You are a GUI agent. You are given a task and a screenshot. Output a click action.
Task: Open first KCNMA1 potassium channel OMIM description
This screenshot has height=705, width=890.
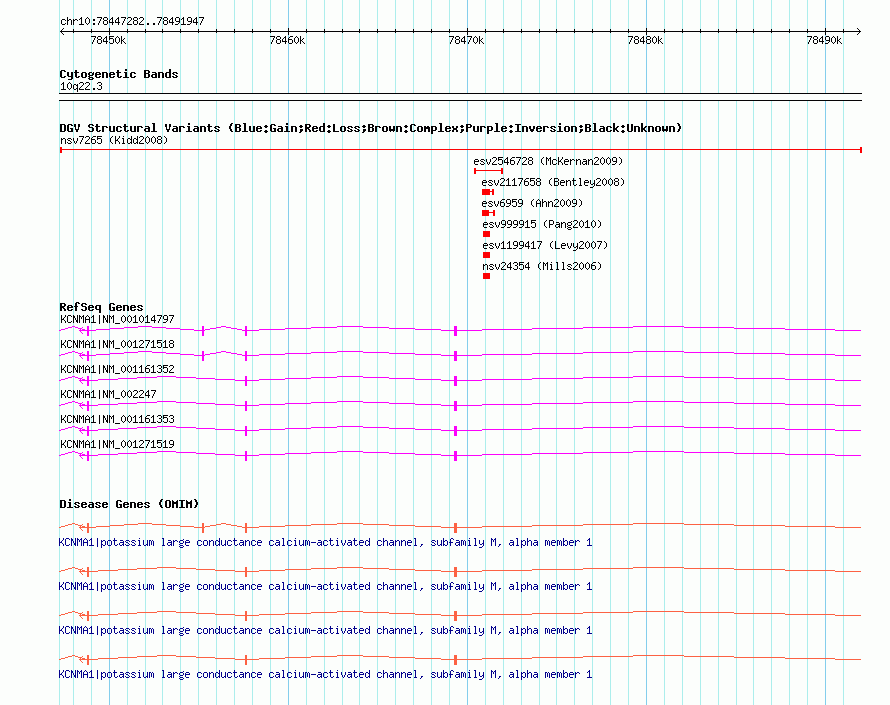click(x=325, y=542)
